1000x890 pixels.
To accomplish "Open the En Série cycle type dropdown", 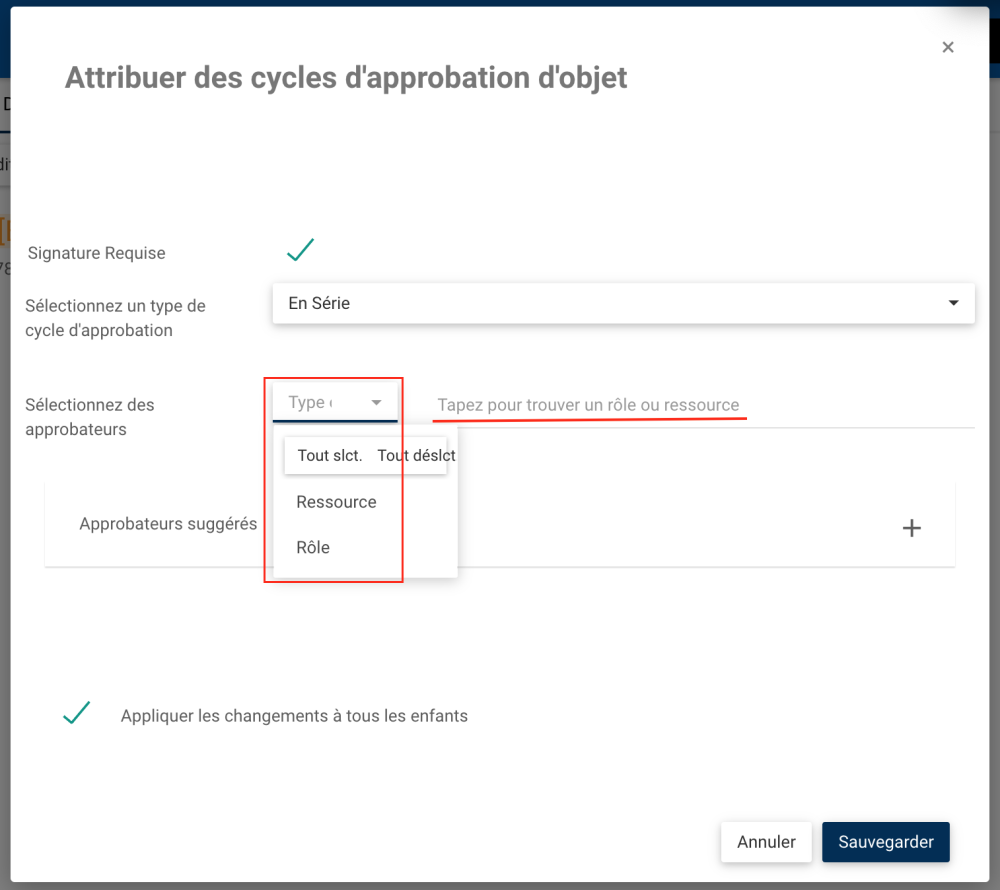I will [620, 303].
